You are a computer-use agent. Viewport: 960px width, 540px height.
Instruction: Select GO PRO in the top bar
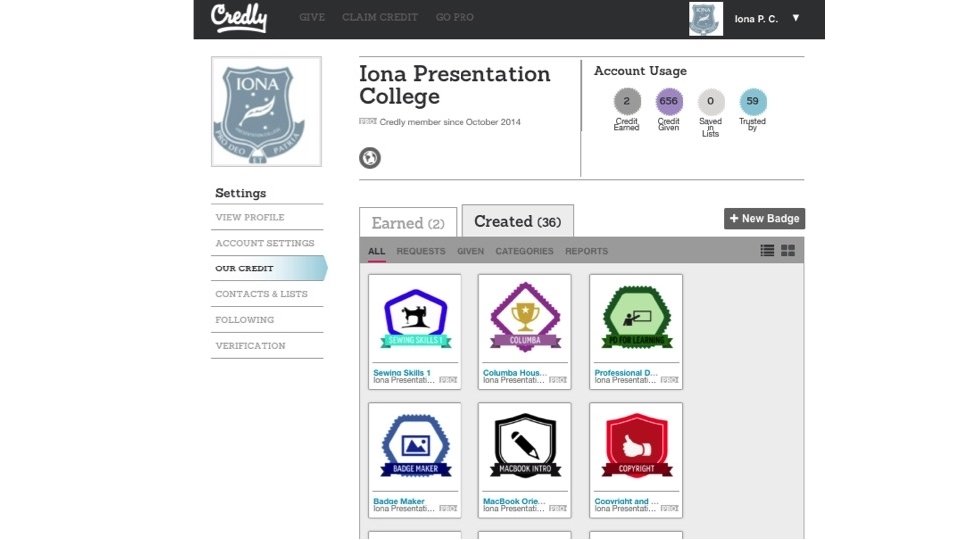(454, 17)
